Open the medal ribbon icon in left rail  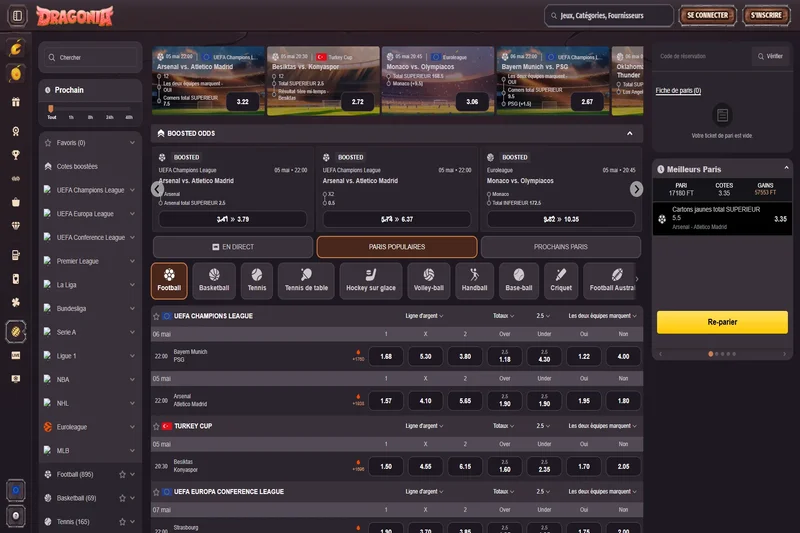[x=16, y=131]
